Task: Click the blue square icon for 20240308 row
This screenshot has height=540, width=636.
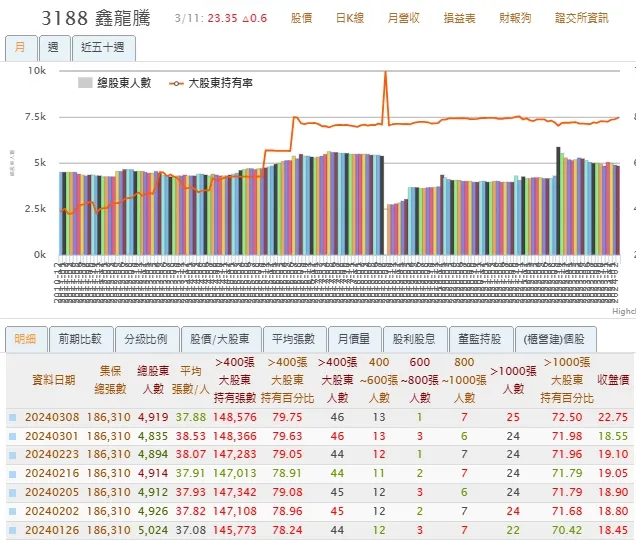Action: click(x=13, y=417)
